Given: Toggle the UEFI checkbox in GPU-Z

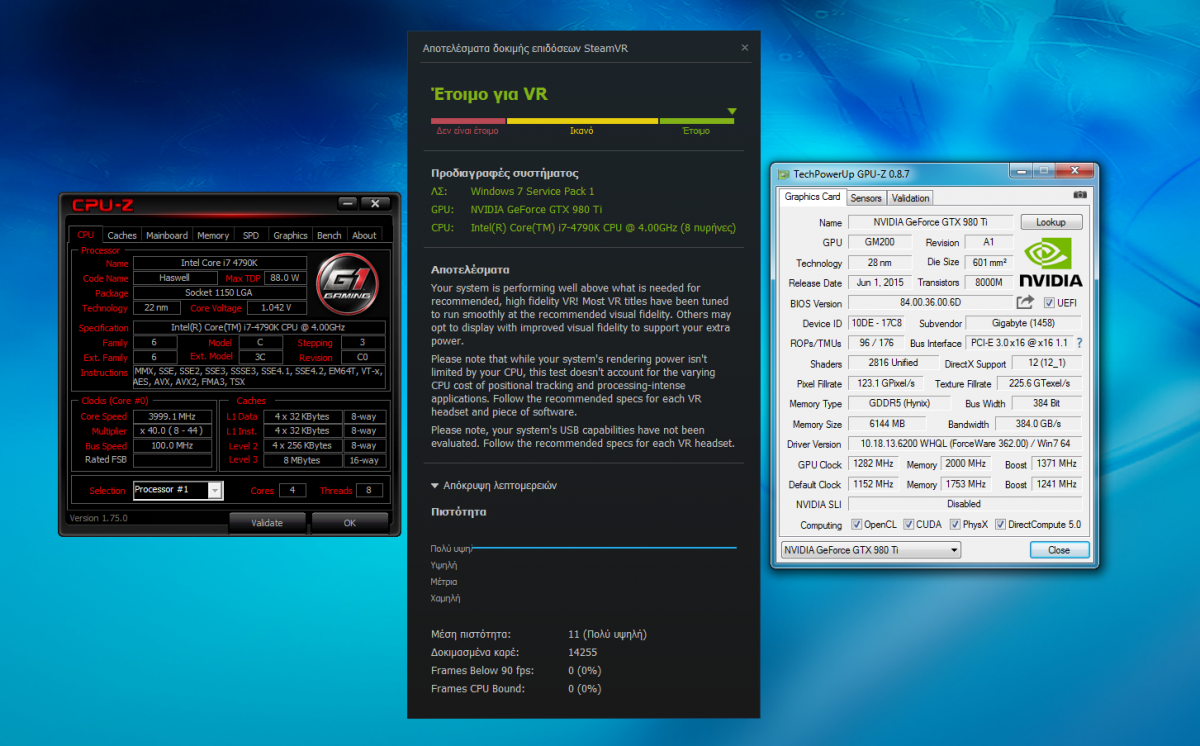Looking at the screenshot, I should 1049,303.
